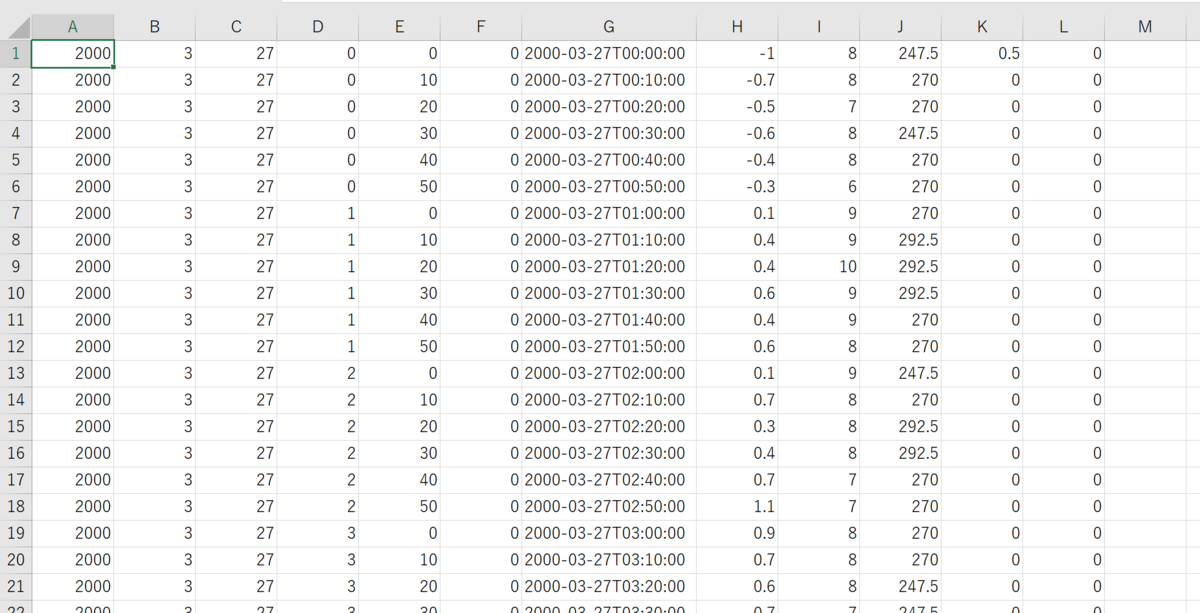This screenshot has width=1200, height=613.
Task: Select column M header
Action: point(1145,27)
